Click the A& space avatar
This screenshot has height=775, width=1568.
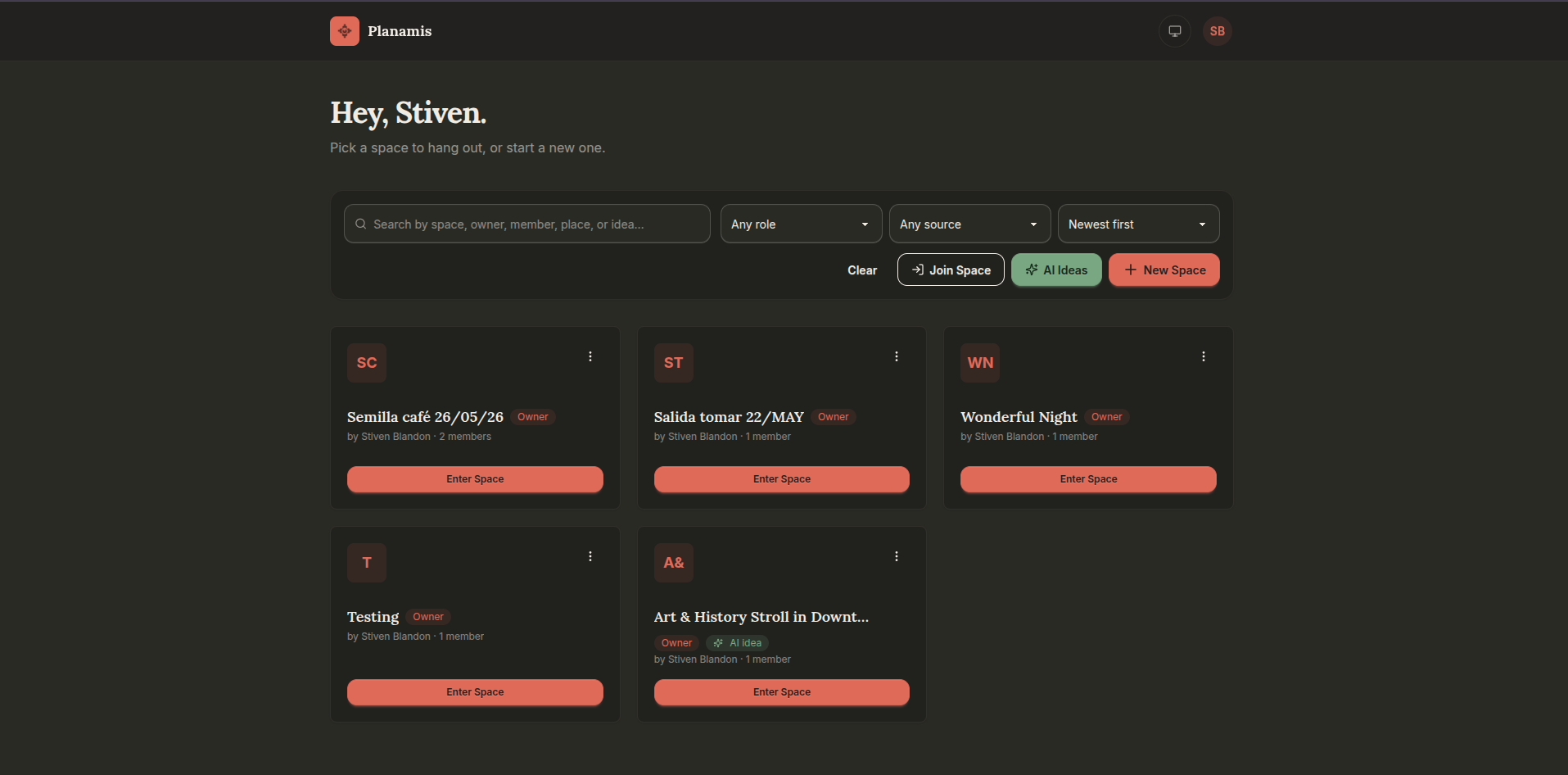pyautogui.click(x=673, y=563)
